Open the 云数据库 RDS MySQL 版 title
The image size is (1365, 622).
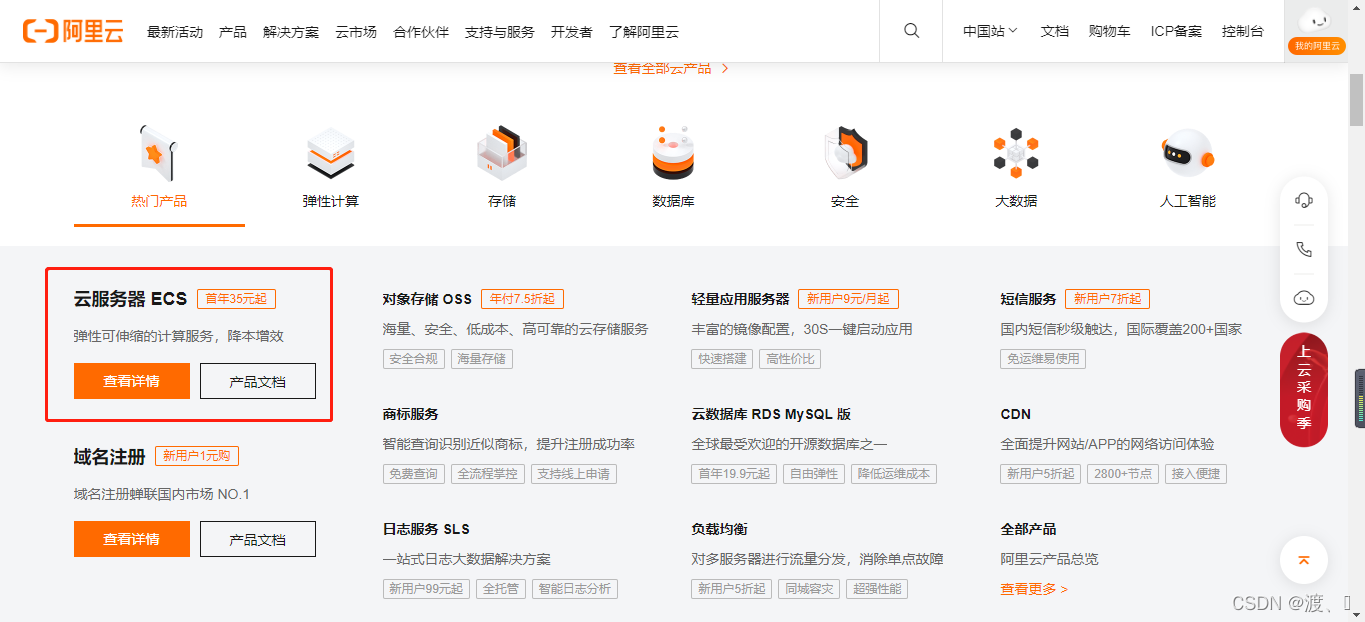tap(771, 414)
